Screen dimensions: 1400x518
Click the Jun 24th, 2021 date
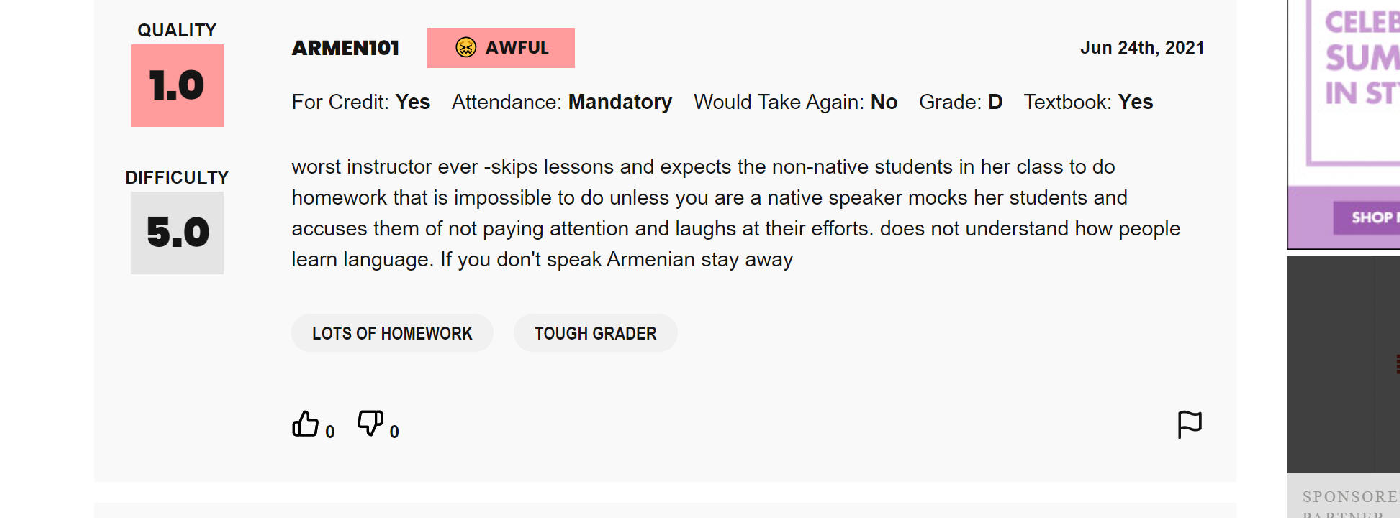1142,48
